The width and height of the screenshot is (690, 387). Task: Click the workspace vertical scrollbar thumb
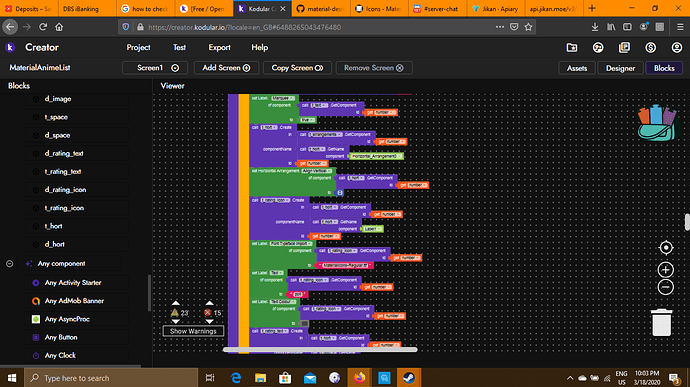point(687,222)
